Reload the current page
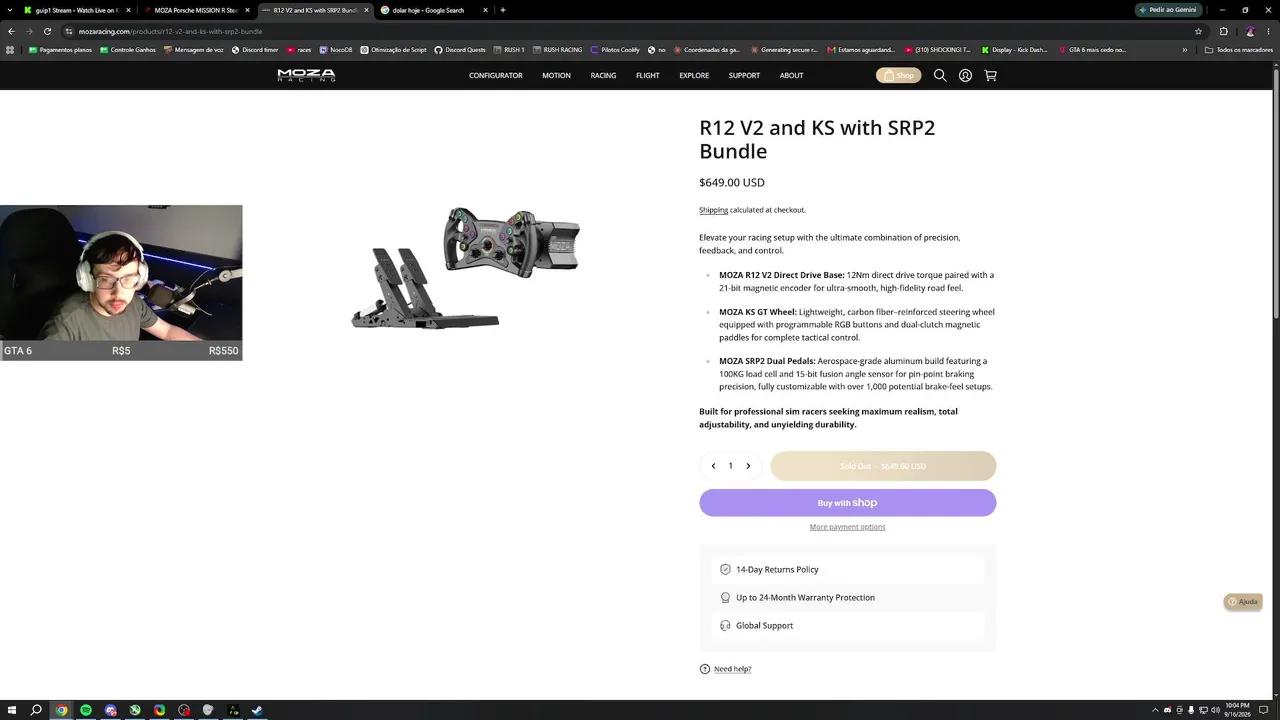 click(47, 31)
